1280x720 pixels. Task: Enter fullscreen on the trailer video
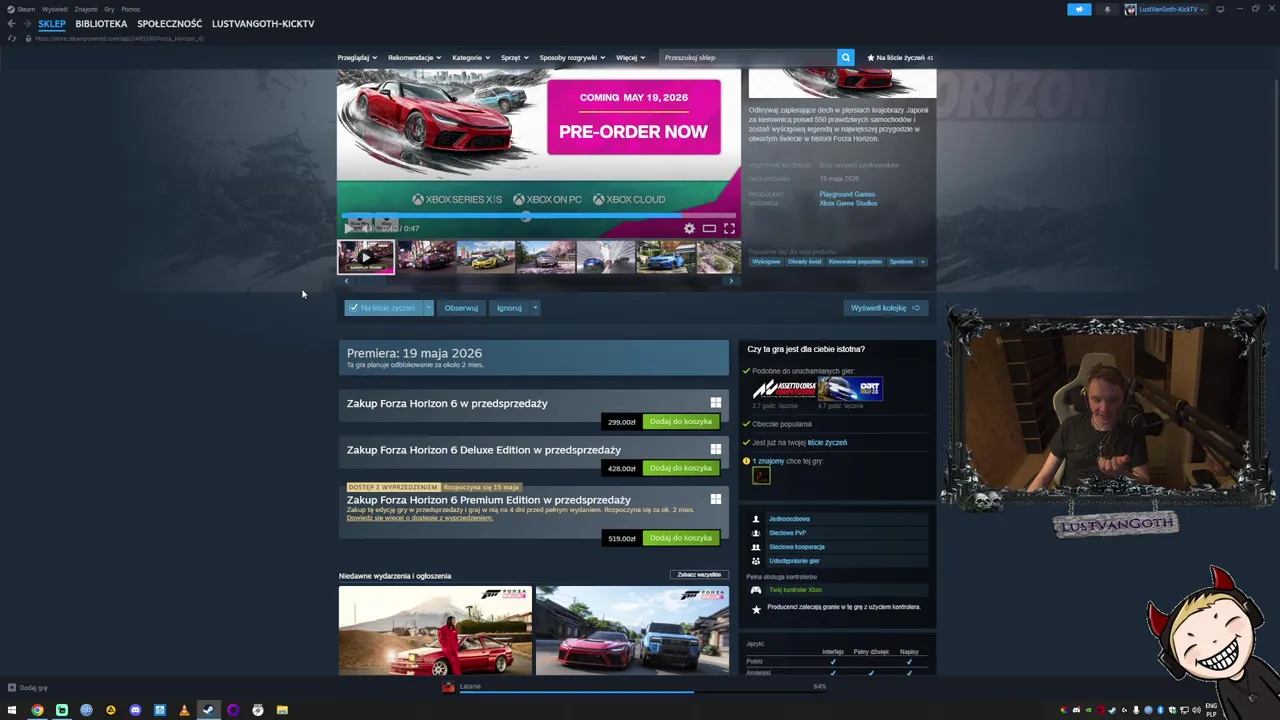coord(729,228)
